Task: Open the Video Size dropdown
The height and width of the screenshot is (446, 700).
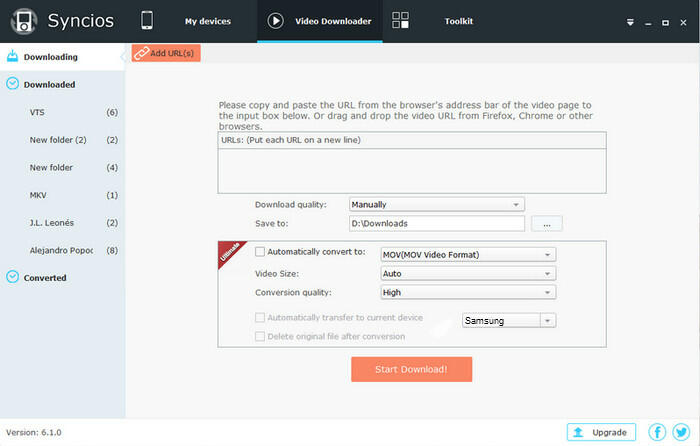Action: (x=468, y=273)
